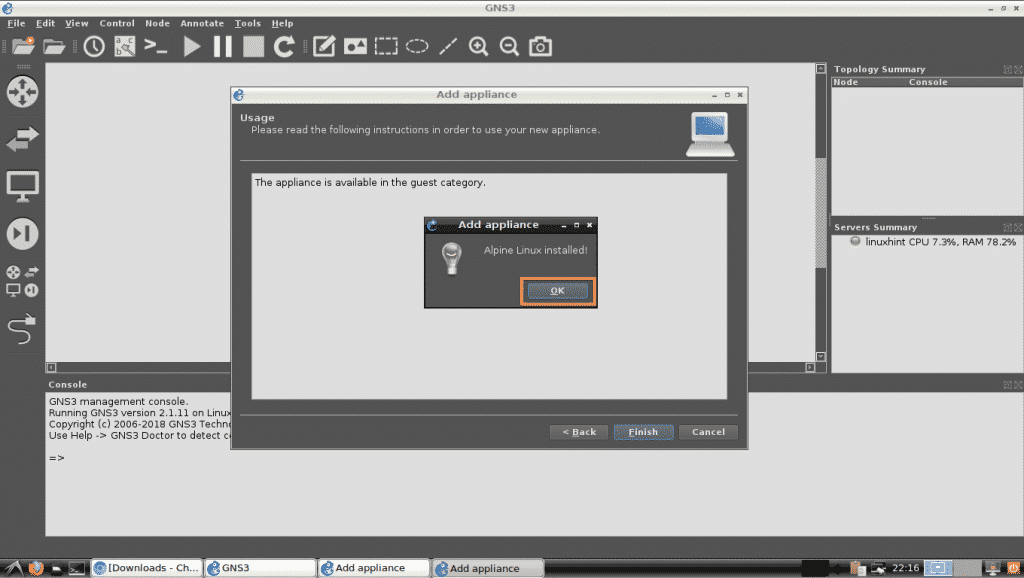Viewport: 1024px width, 578px height.
Task: Cancel the Add appliance wizard
Action: 708,431
